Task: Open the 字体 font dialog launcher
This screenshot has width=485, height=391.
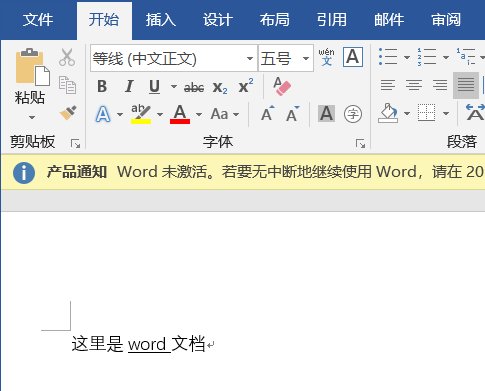Action: pos(360,144)
